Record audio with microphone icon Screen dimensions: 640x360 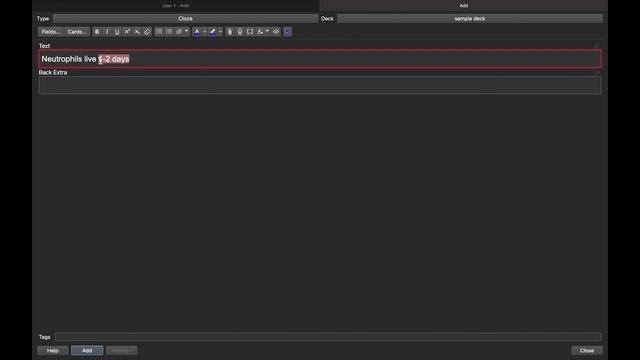(x=240, y=32)
